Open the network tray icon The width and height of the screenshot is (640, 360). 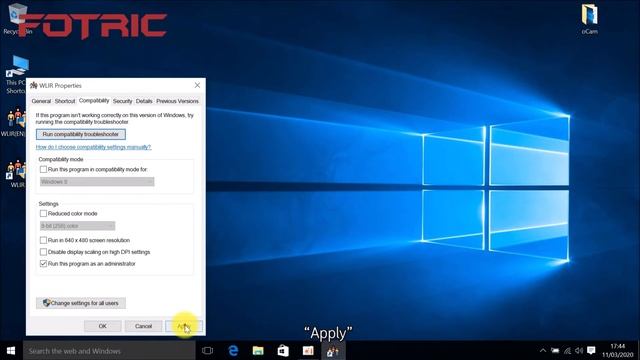(567, 351)
